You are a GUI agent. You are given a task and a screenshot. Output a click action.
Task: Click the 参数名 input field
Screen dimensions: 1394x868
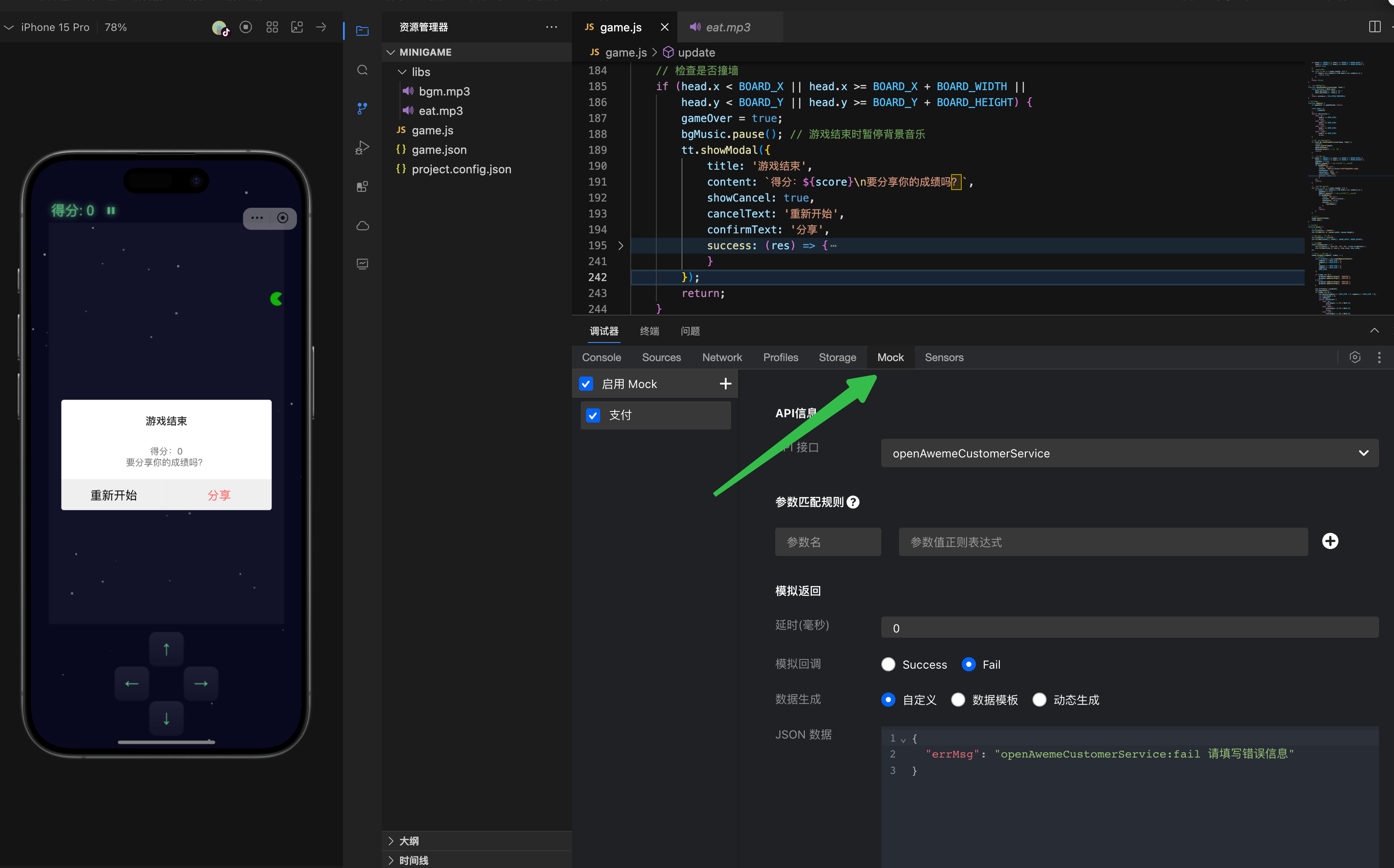pyautogui.click(x=827, y=542)
